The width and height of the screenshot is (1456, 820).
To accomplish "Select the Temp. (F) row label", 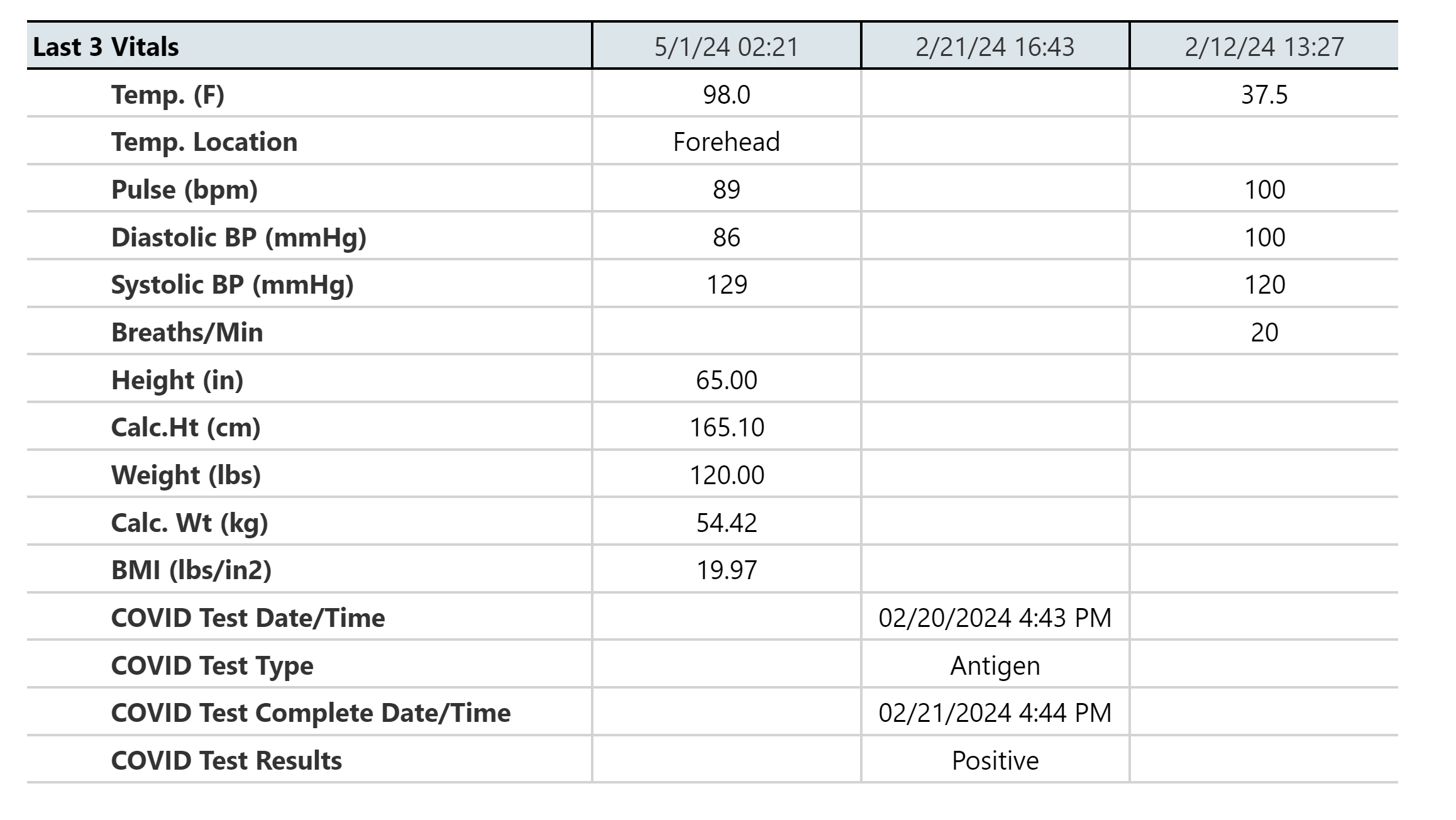I will (x=168, y=95).
